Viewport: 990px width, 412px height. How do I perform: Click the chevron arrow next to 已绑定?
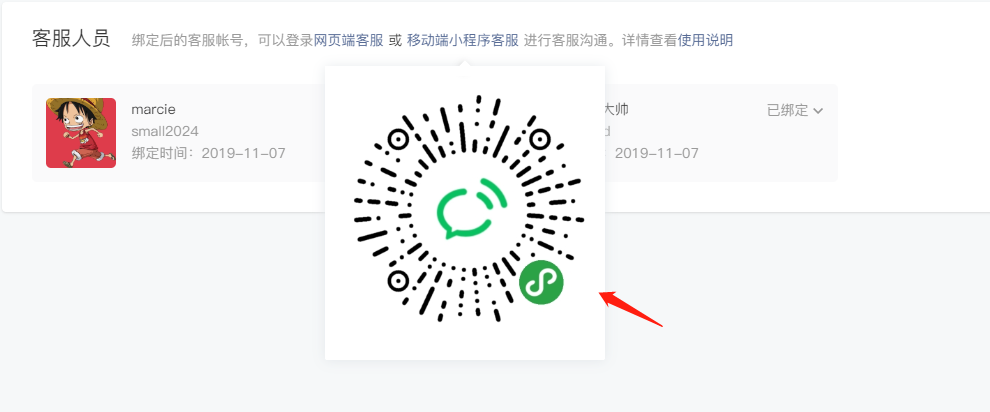click(x=818, y=111)
